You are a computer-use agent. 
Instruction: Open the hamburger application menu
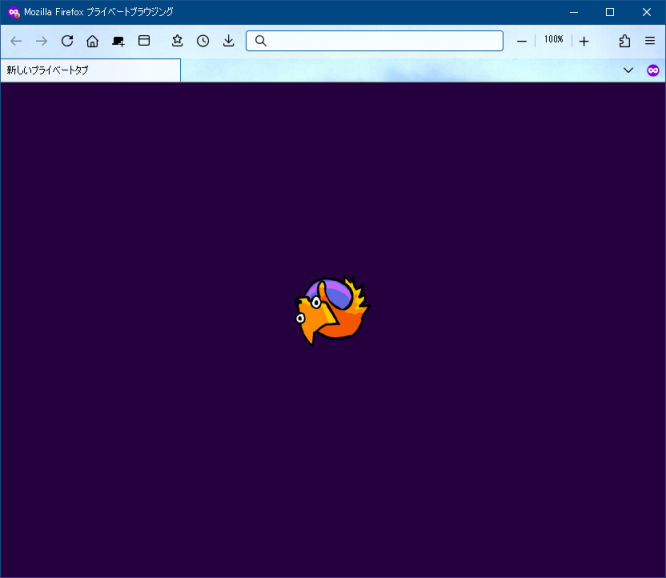pos(650,41)
